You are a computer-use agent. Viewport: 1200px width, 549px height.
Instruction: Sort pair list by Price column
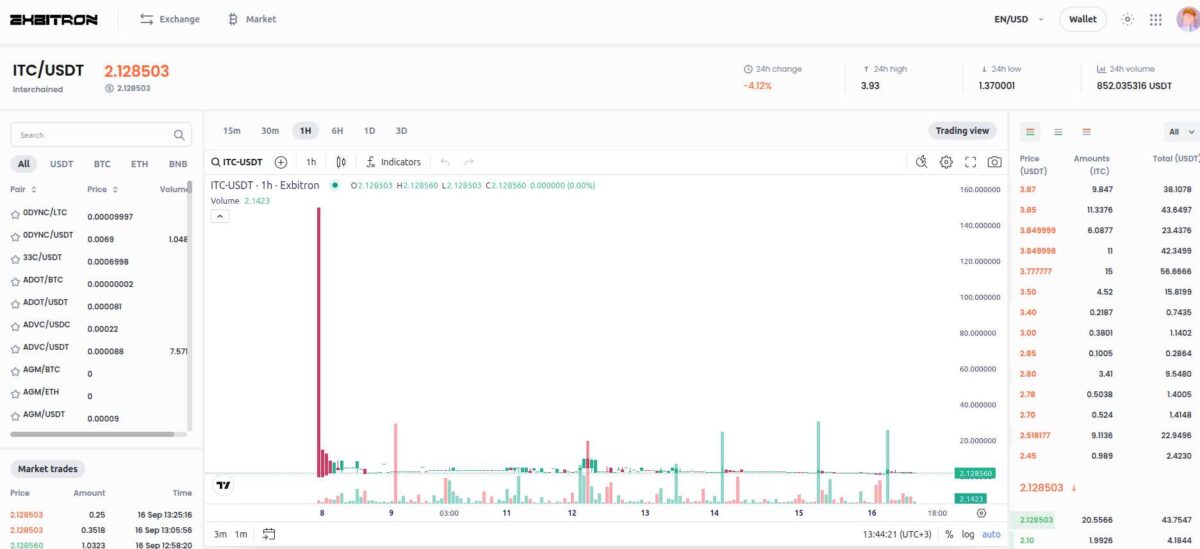[x=102, y=189]
